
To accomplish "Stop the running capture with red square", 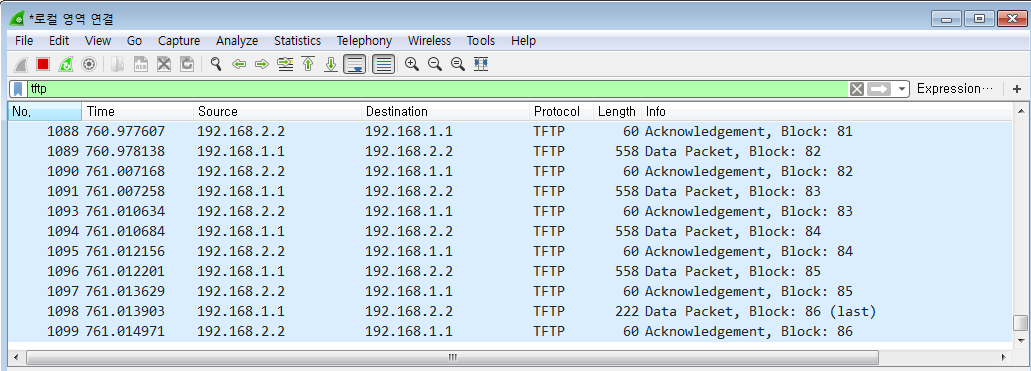I will pos(43,64).
